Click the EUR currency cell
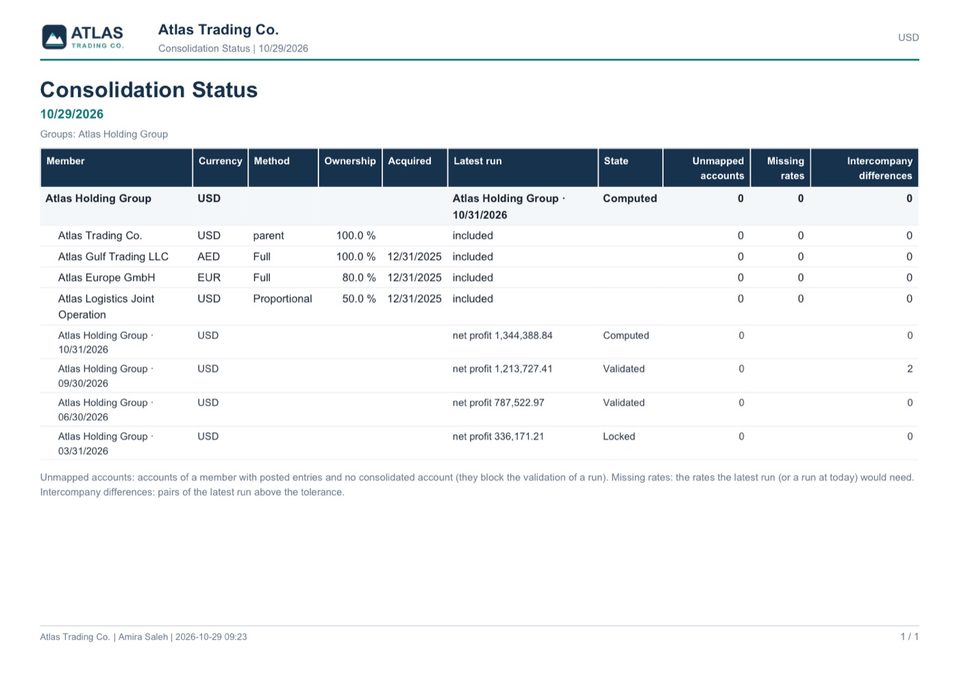This screenshot has height=677, width=959. (209, 277)
